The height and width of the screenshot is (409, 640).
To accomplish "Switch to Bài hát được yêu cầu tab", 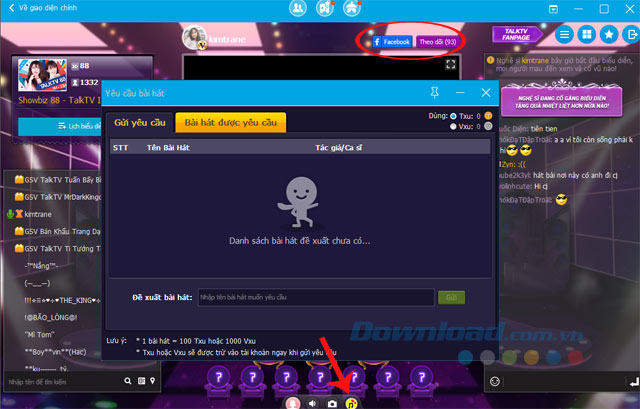I will (x=231, y=122).
